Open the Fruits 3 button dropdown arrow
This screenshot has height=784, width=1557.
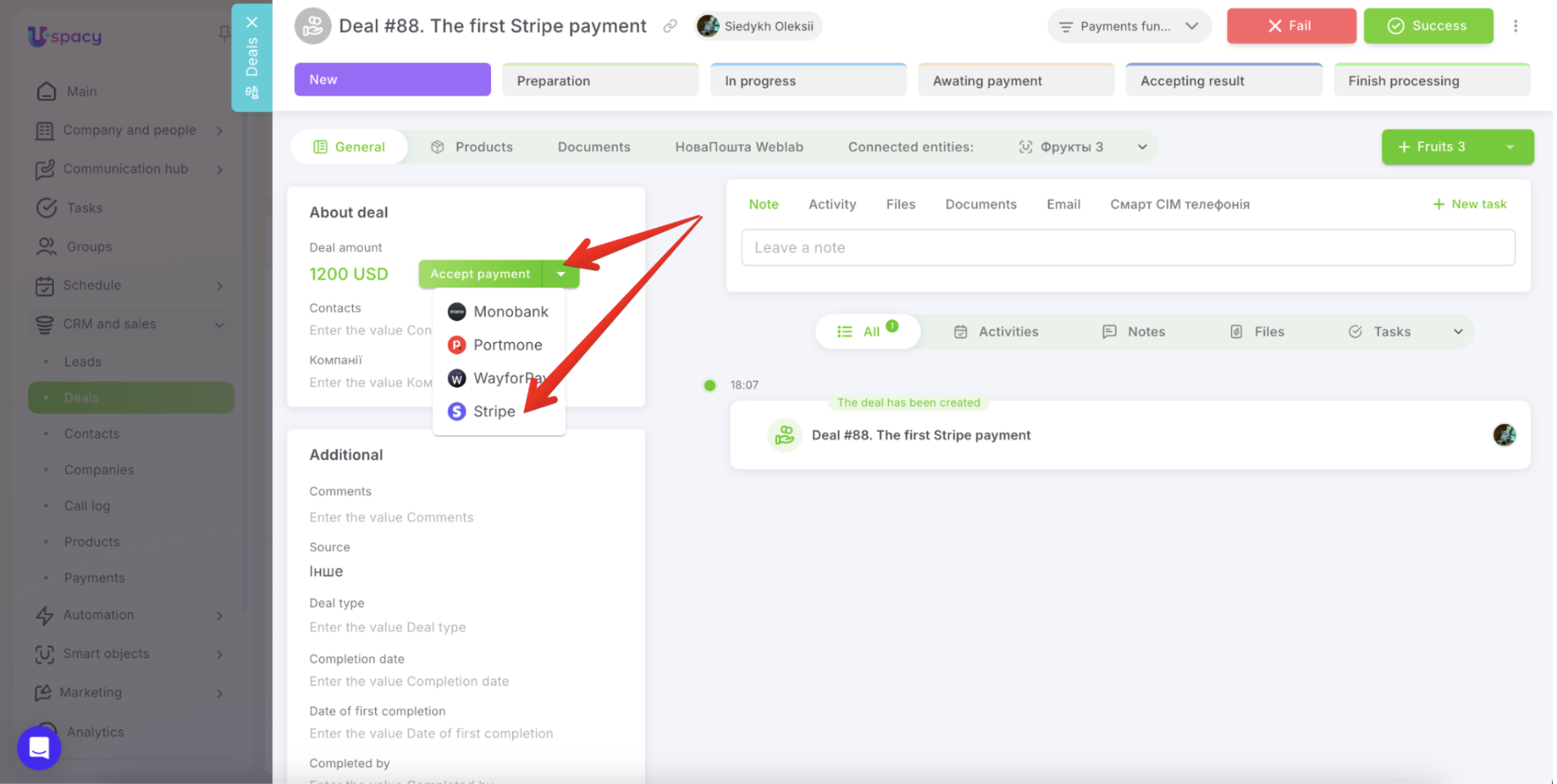1510,147
